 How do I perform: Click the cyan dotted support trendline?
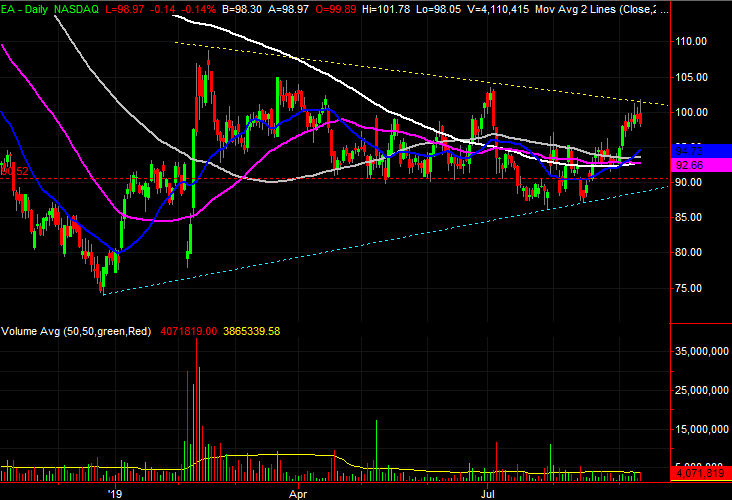tap(386, 240)
